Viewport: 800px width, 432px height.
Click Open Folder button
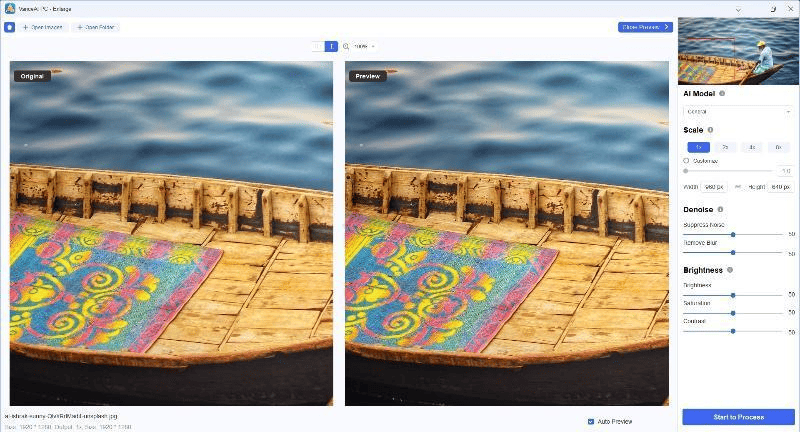click(95, 27)
